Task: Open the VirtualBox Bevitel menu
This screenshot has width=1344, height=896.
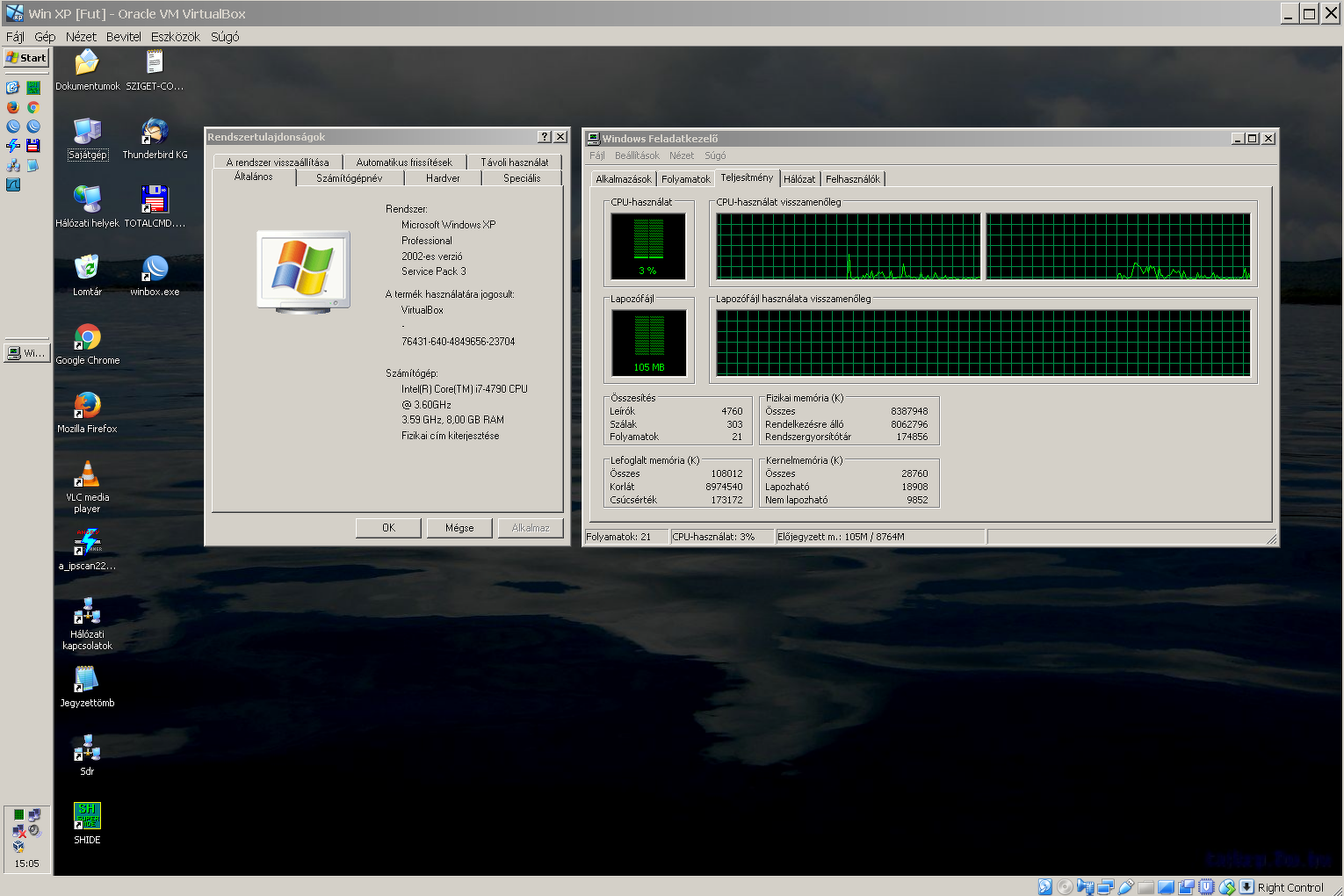Action: click(124, 37)
